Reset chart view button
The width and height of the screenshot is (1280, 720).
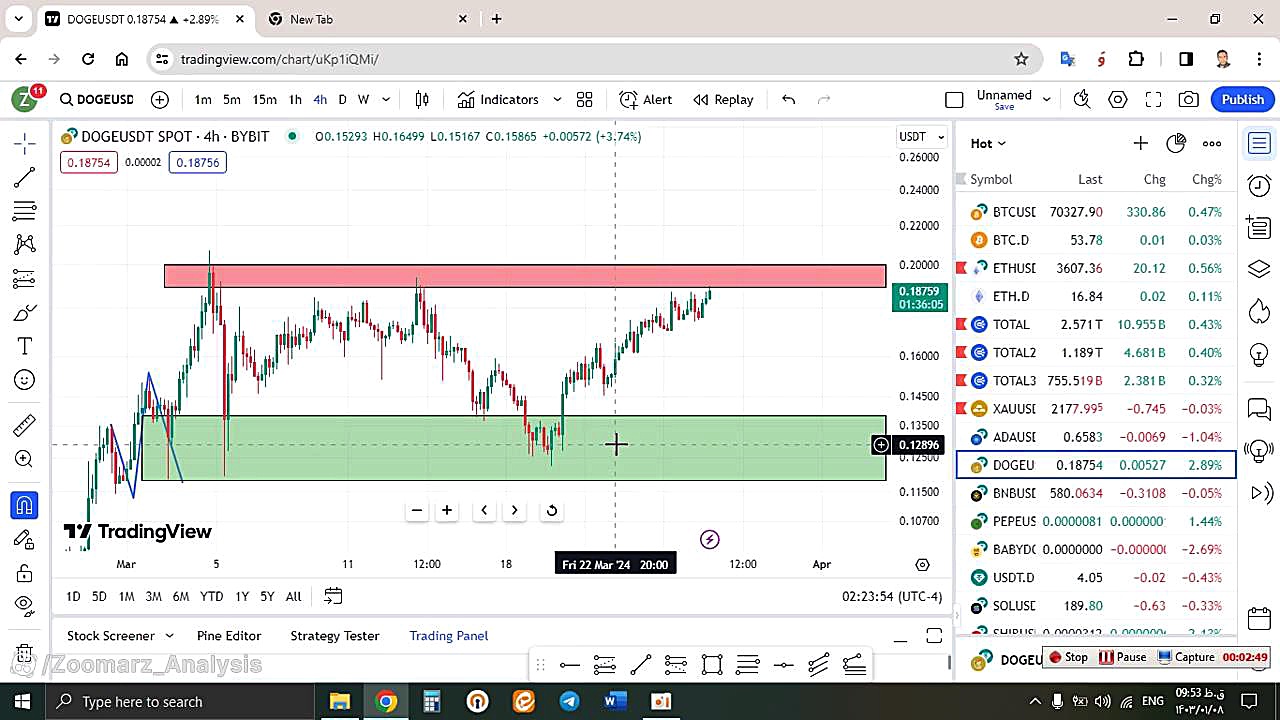click(x=551, y=510)
